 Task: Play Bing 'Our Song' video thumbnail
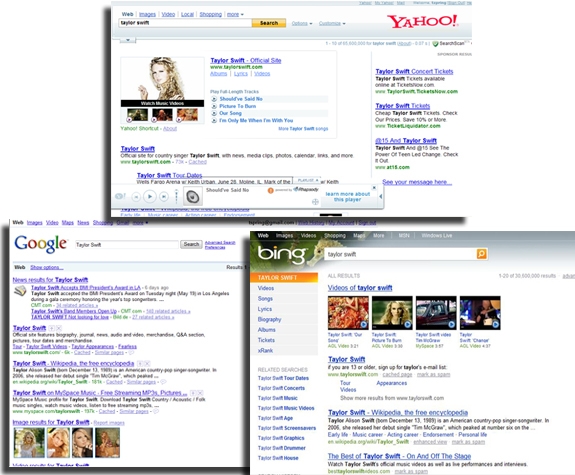pos(348,313)
